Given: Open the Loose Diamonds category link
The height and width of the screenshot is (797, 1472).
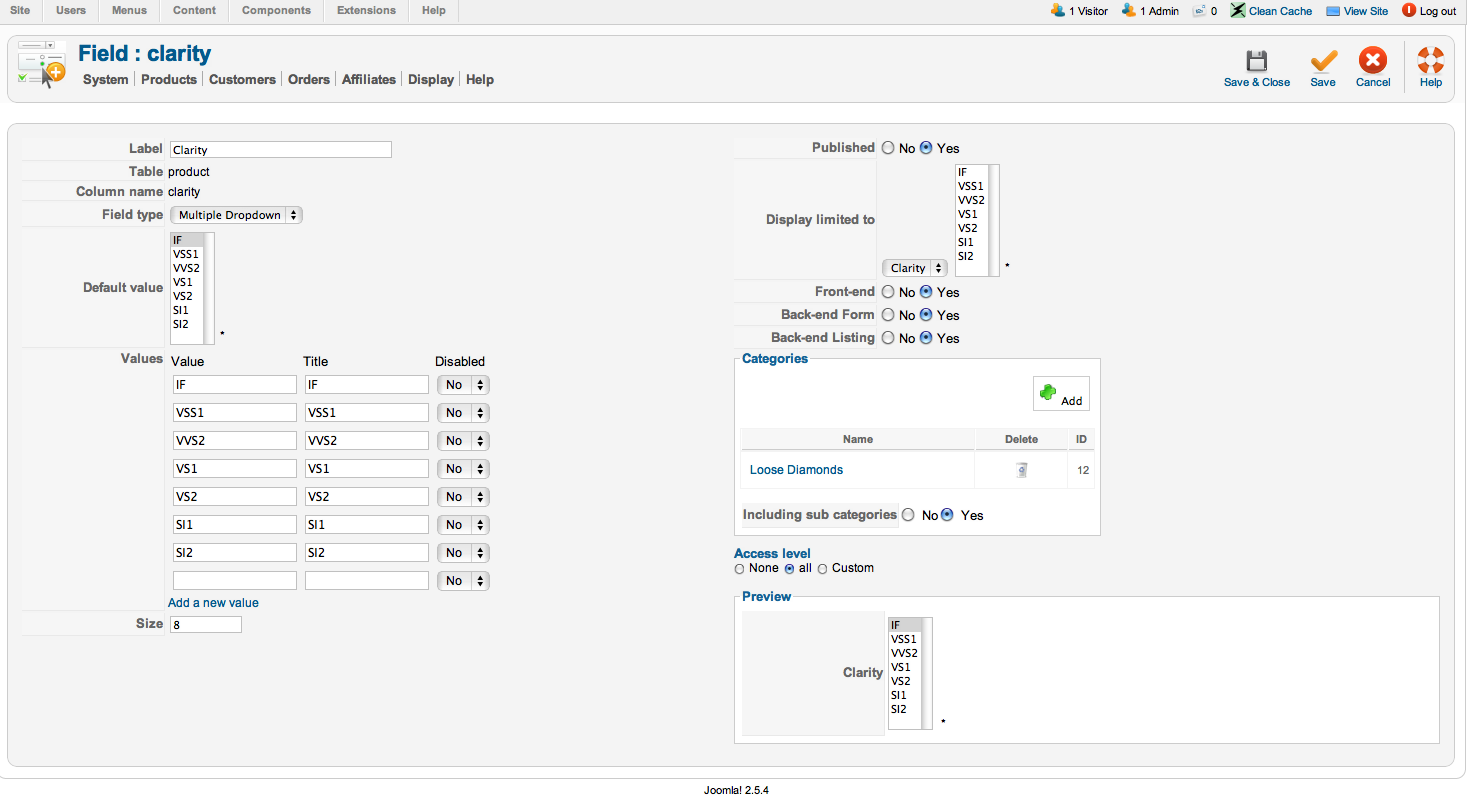Looking at the screenshot, I should [x=796, y=470].
